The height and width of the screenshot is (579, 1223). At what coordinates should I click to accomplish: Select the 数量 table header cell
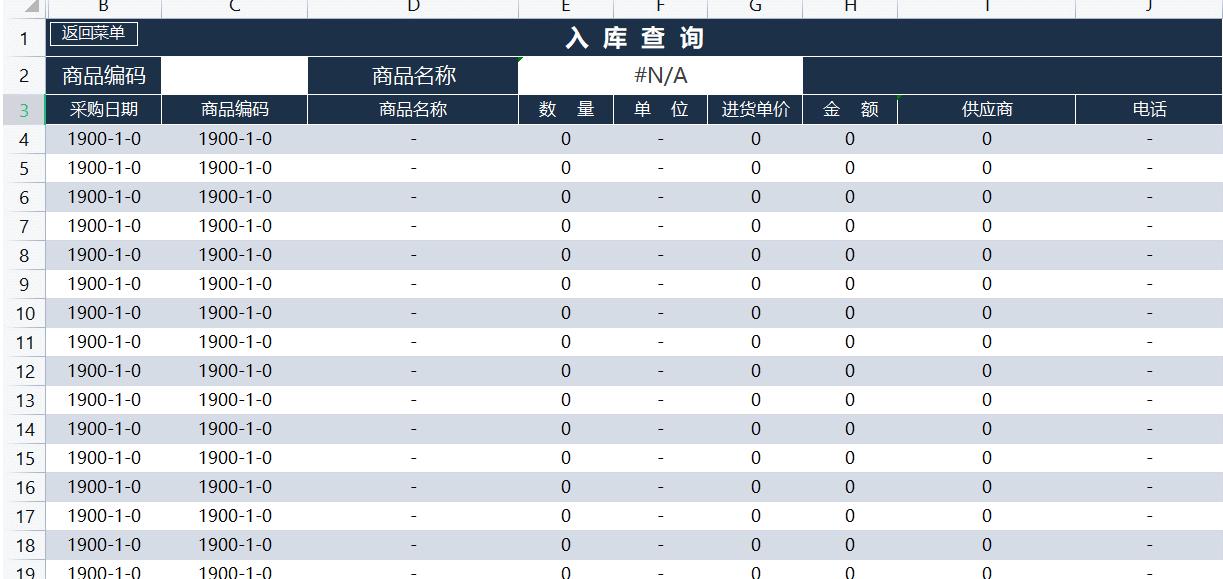coord(565,110)
